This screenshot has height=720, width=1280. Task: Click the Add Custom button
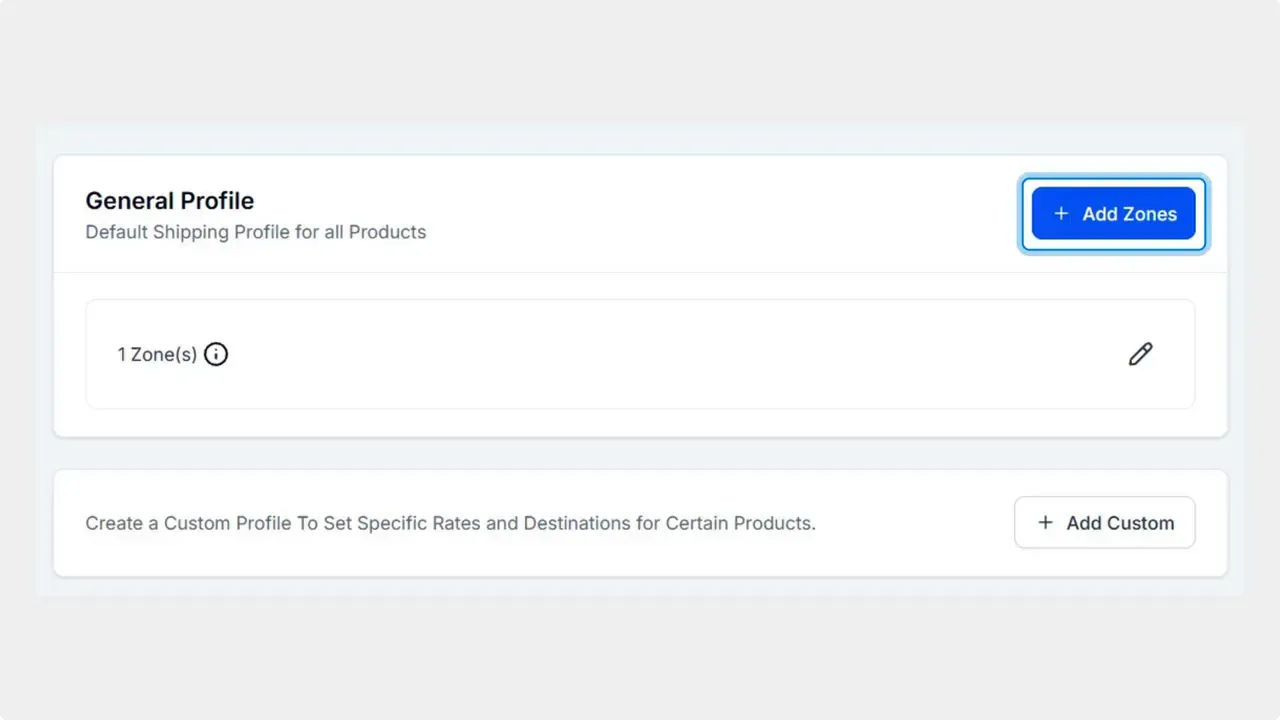(x=1104, y=522)
